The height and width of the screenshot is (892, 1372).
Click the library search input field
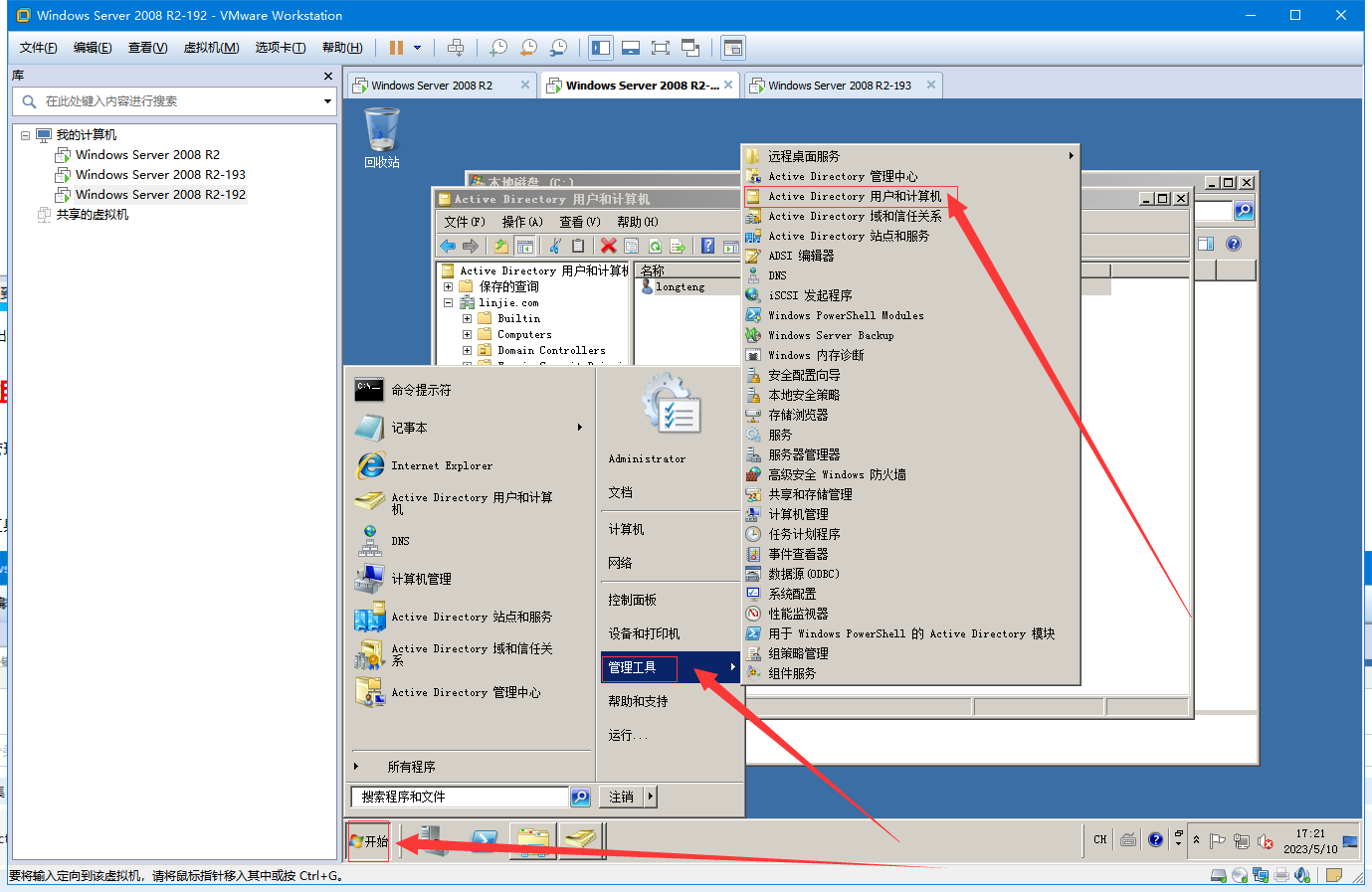coord(167,101)
